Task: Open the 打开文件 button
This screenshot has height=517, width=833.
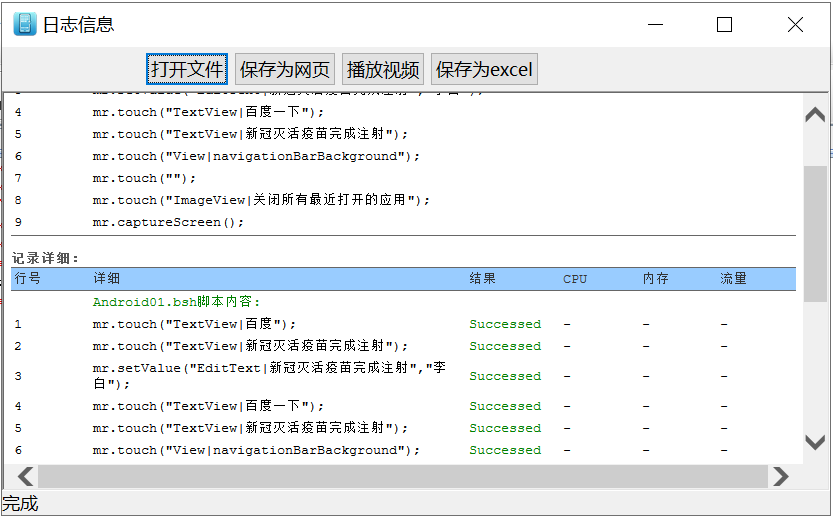Action: pos(187,69)
